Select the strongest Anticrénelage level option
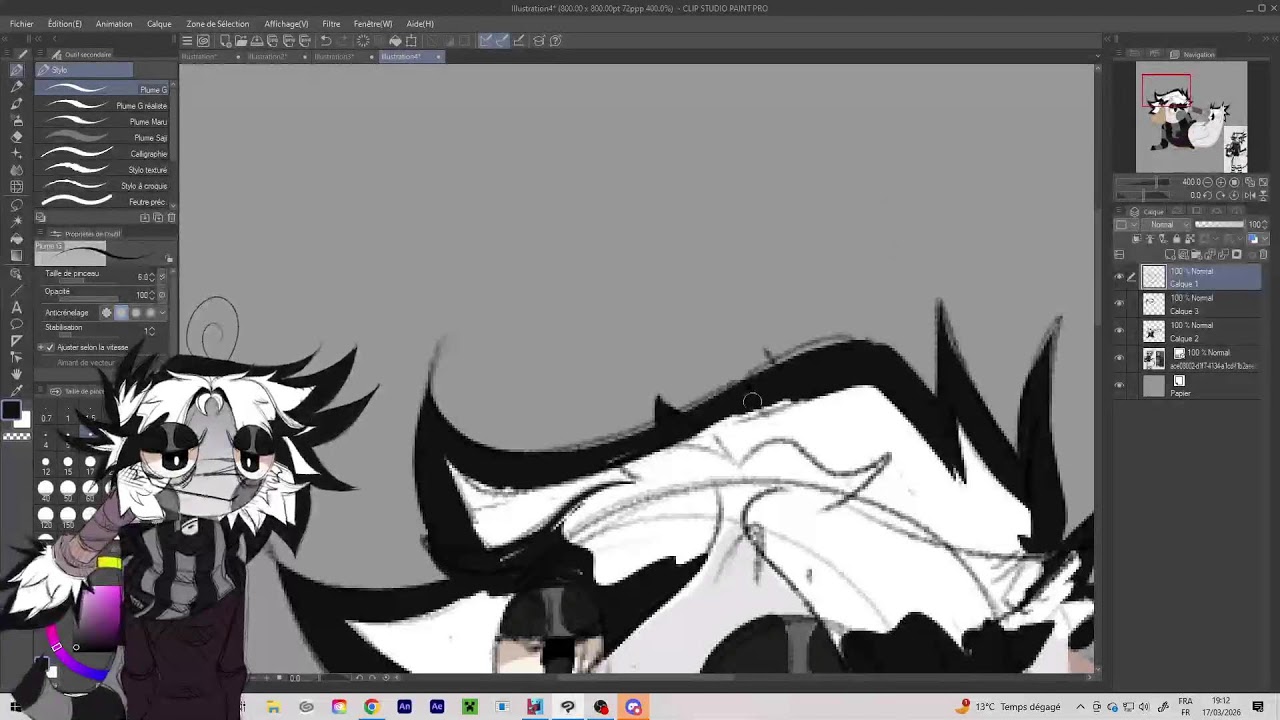The height and width of the screenshot is (720, 1280). [151, 313]
